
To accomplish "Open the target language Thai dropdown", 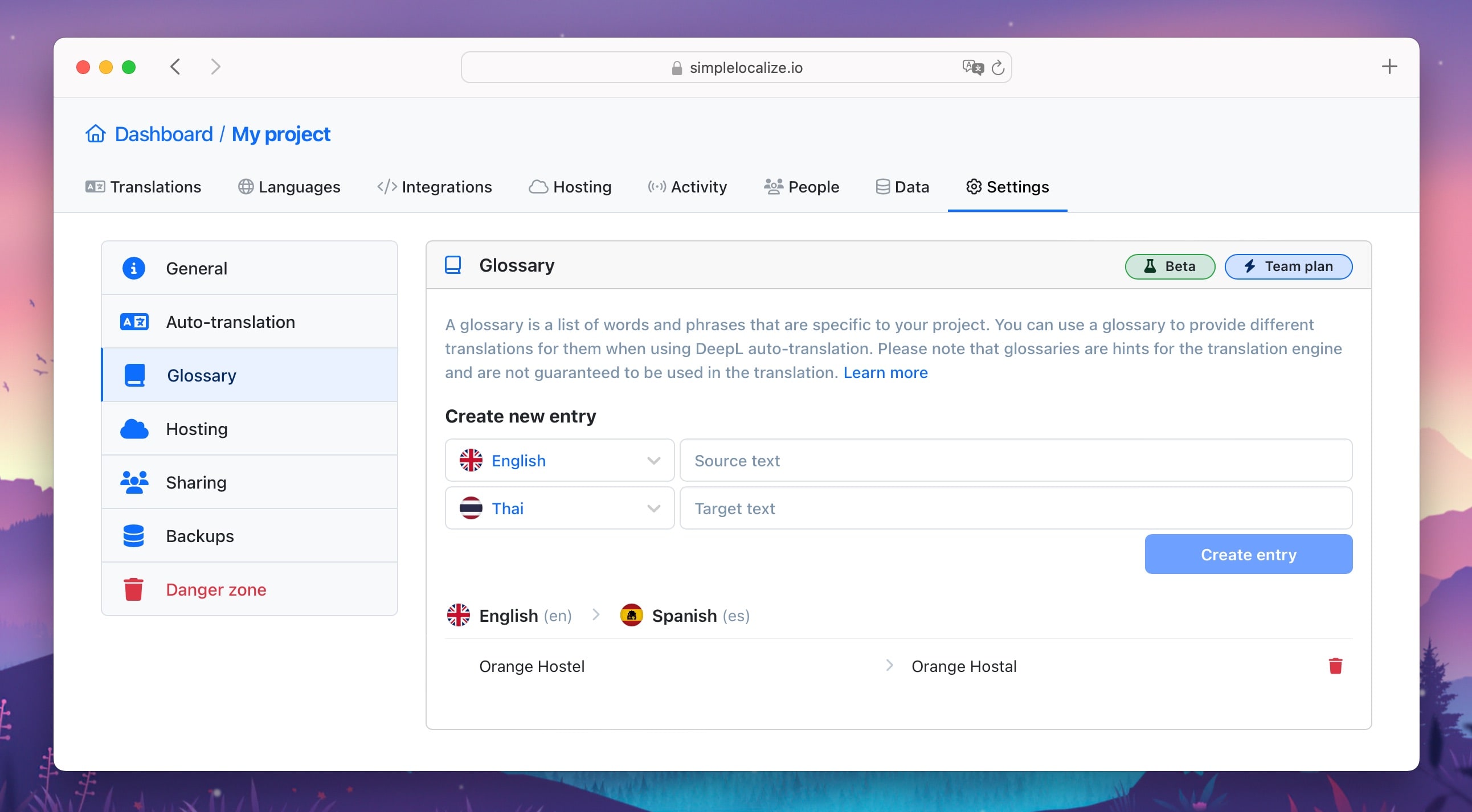I will 559,508.
